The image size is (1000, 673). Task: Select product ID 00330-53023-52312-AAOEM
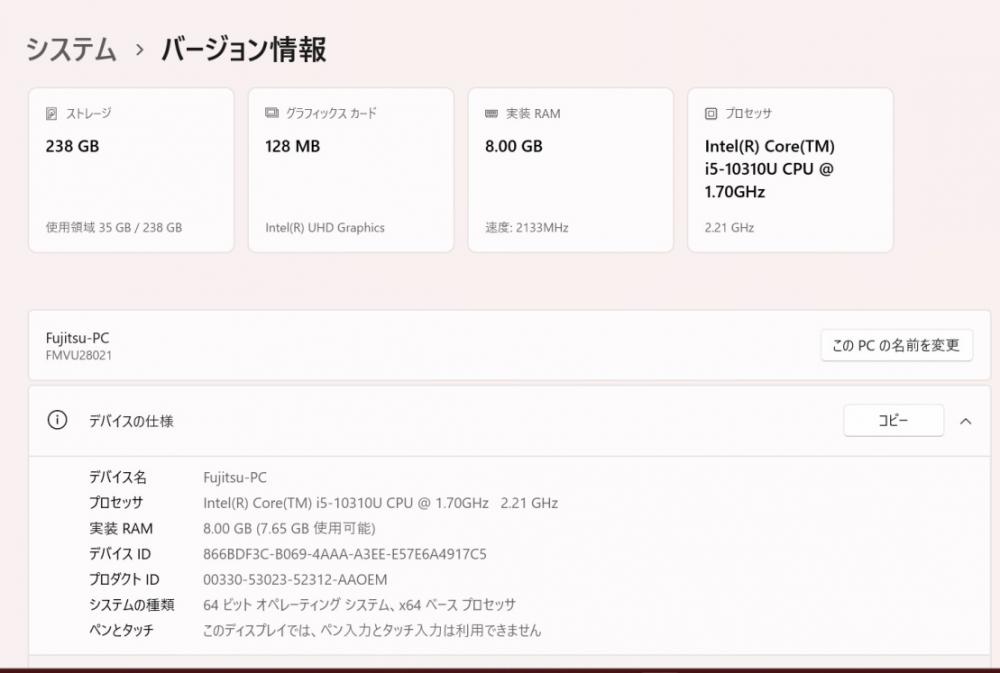295,579
